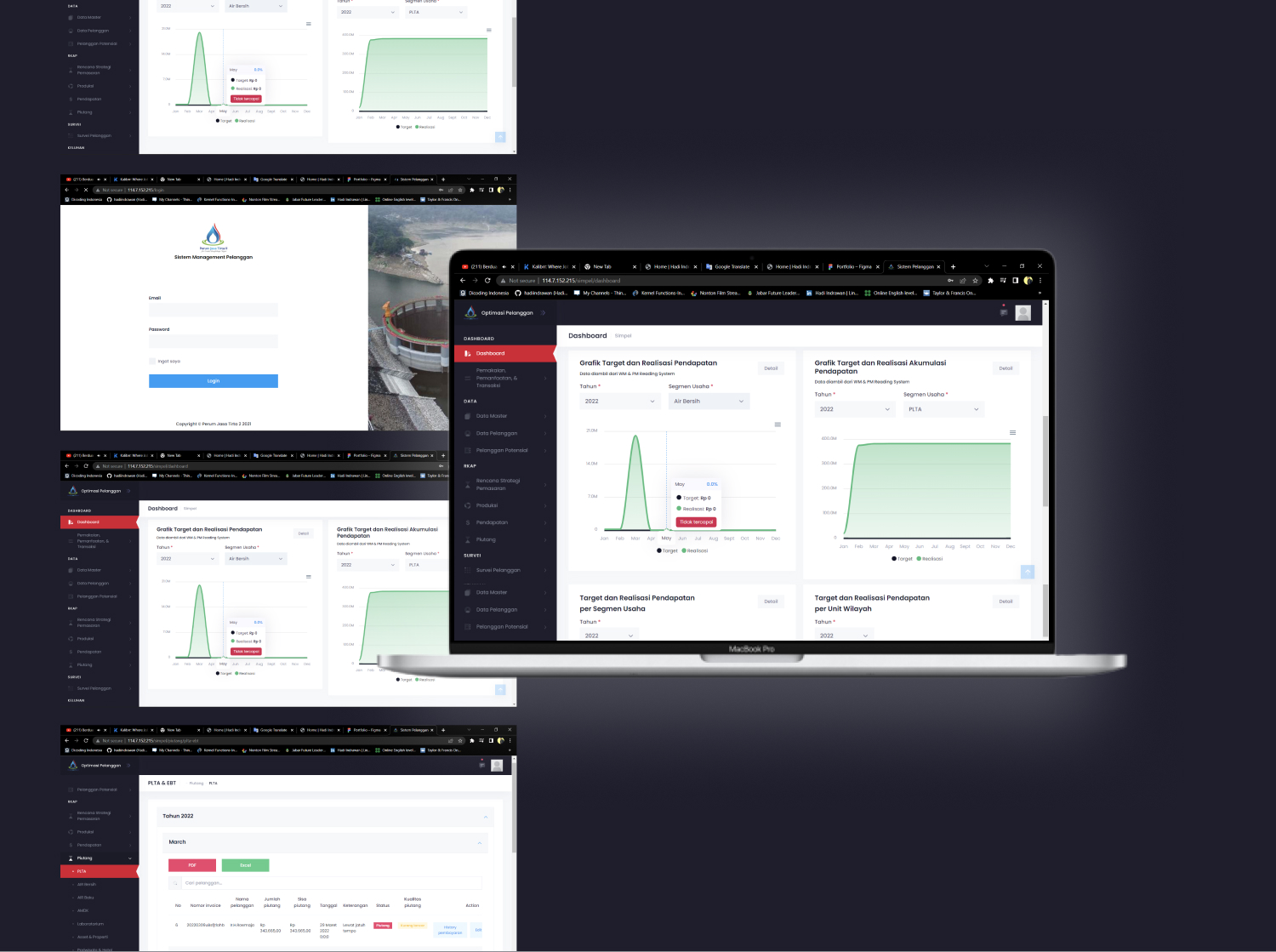Open extensions puzzle icon in laptop browser
Viewport: 1276px width, 952px height.
990,280
